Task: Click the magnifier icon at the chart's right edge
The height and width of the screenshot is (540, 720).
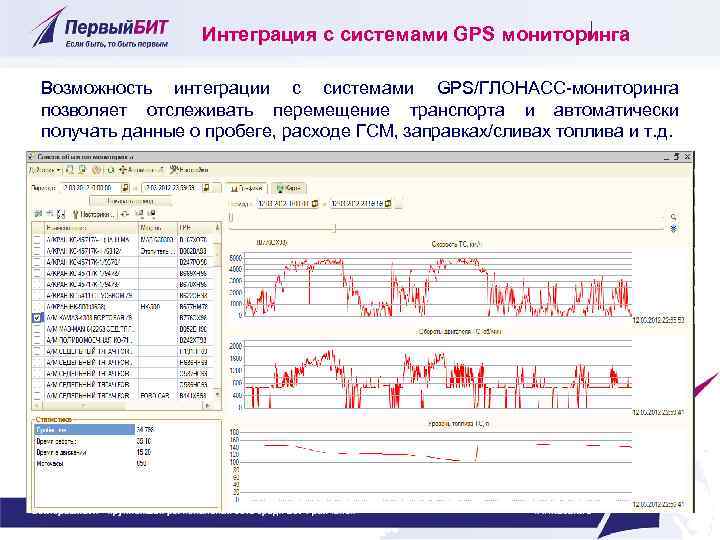Action: point(673,217)
